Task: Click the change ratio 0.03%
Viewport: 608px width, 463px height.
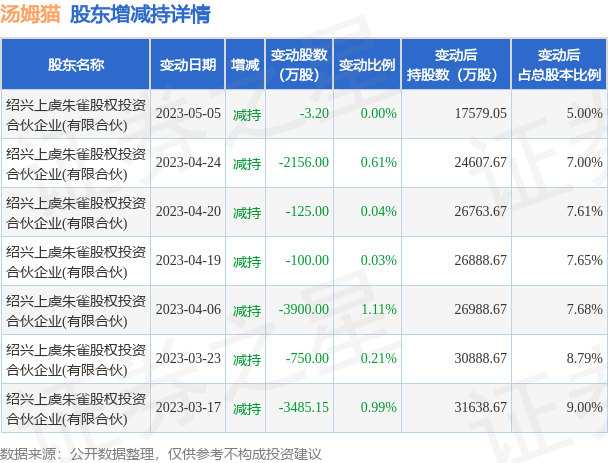Action: 378,261
